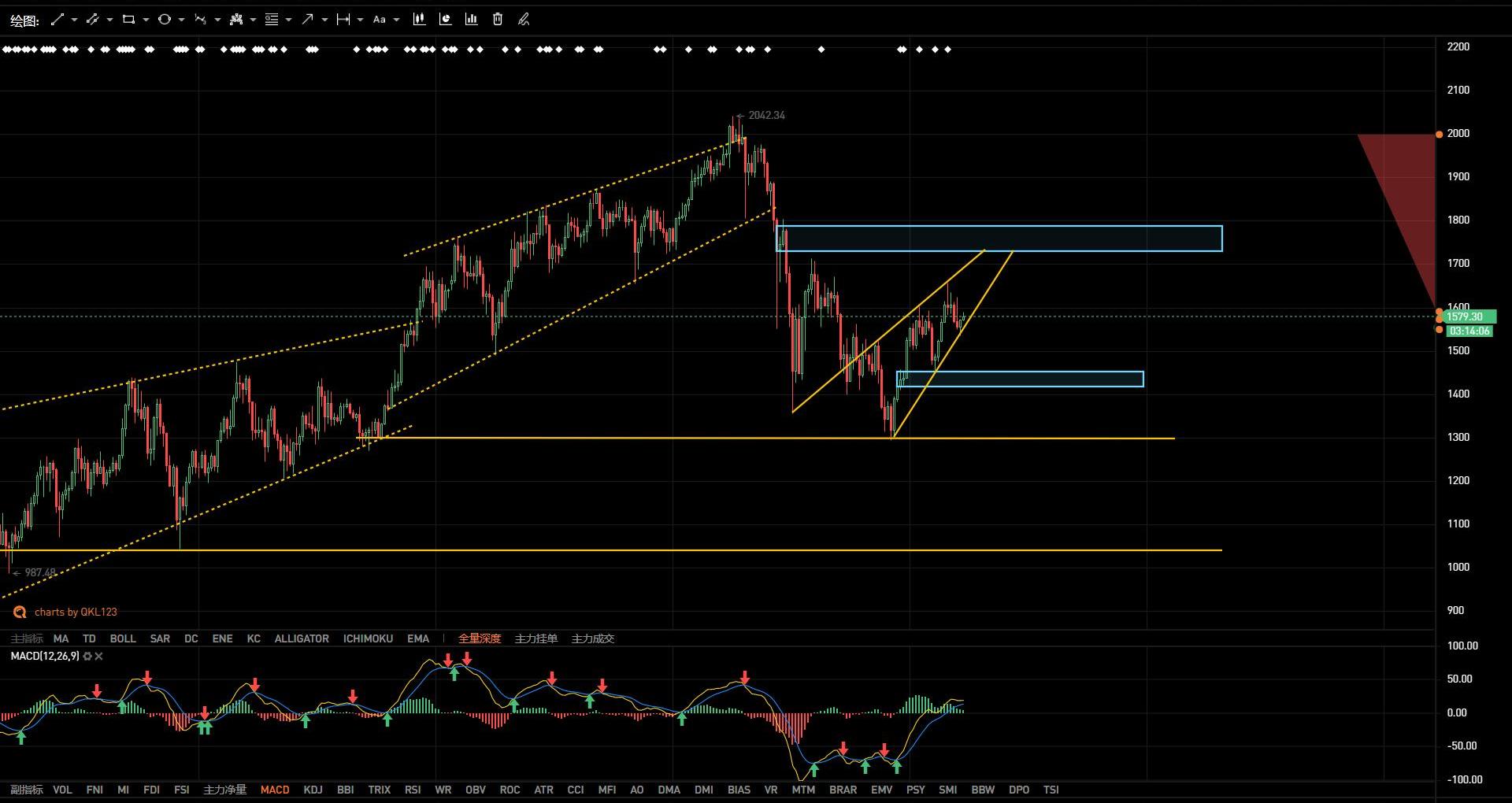Toggle the BOLL main indicator
The height and width of the screenshot is (803, 1512).
click(123, 638)
